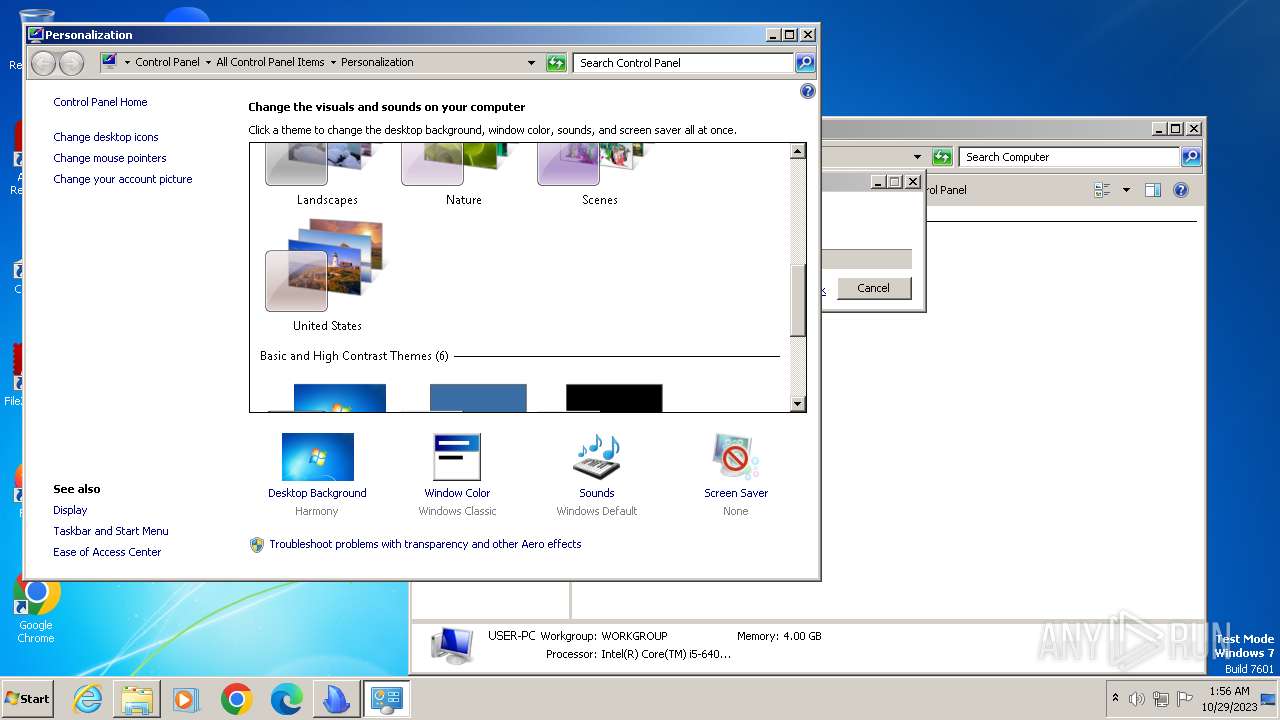Image resolution: width=1280 pixels, height=720 pixels.
Task: Open Desktop Background settings icon
Action: tap(318, 457)
